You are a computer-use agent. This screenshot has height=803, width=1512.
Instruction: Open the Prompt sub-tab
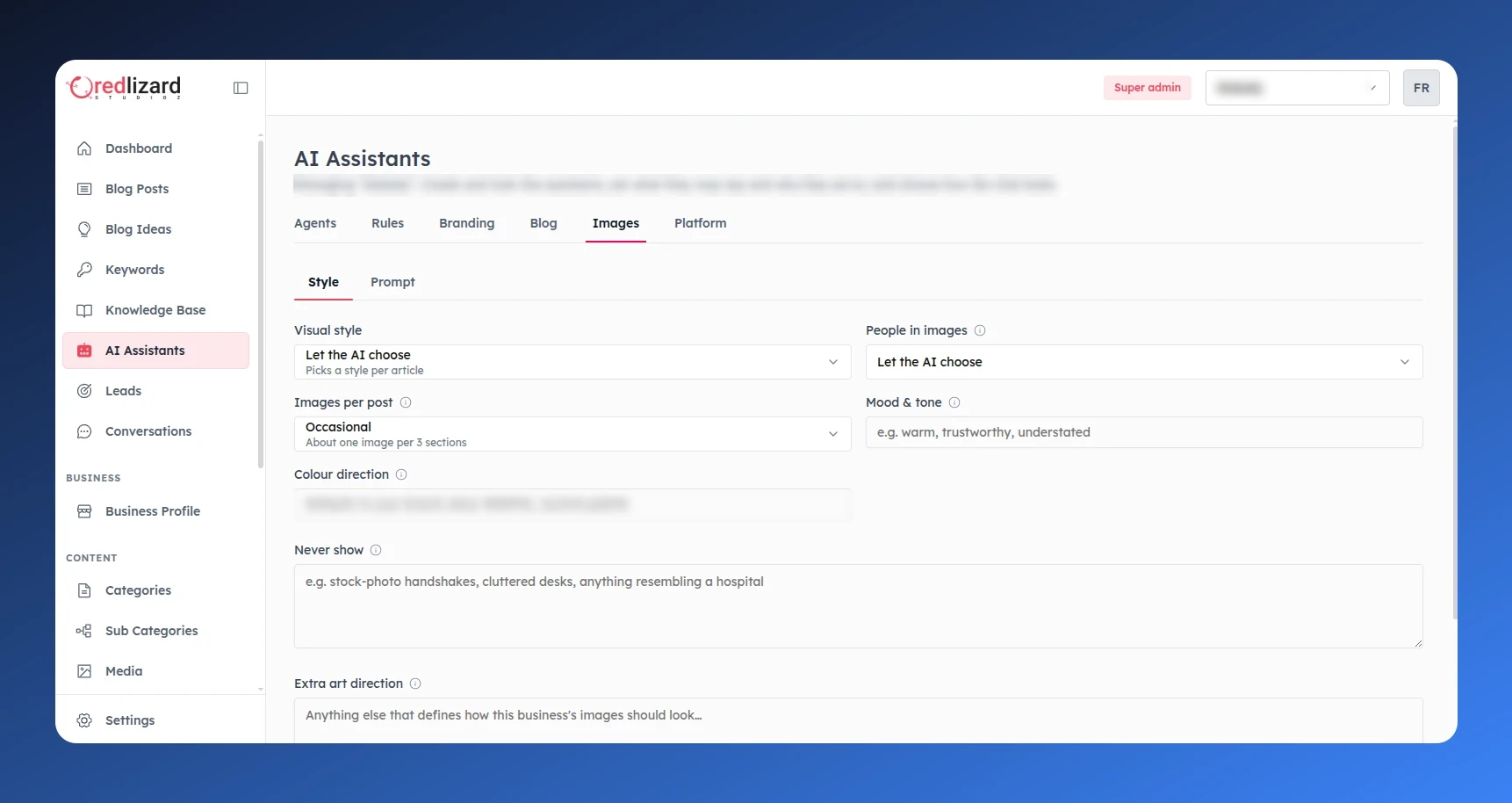(392, 282)
